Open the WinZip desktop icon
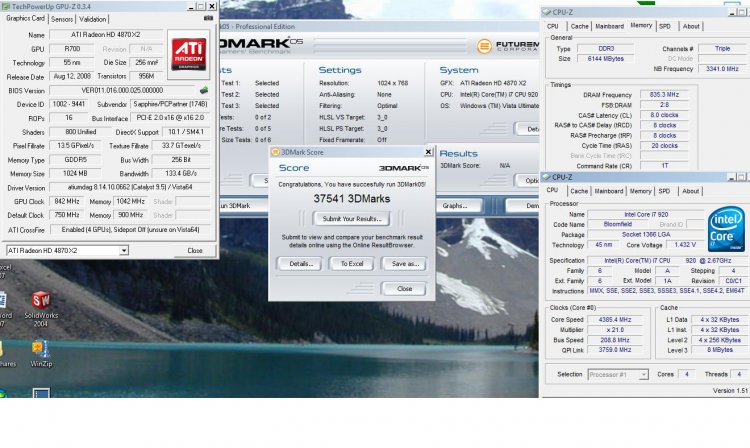This screenshot has height=448, width=750. (41, 354)
